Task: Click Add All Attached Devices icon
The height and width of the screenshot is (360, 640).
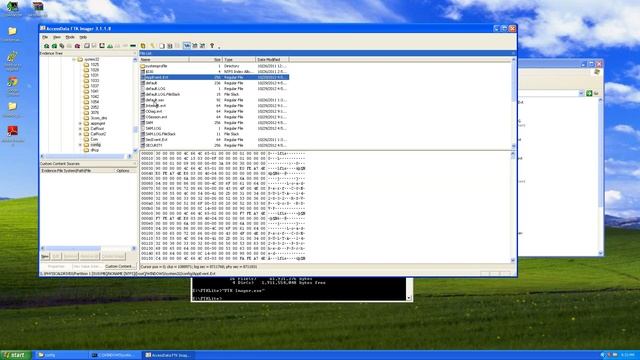Action: coord(54,46)
